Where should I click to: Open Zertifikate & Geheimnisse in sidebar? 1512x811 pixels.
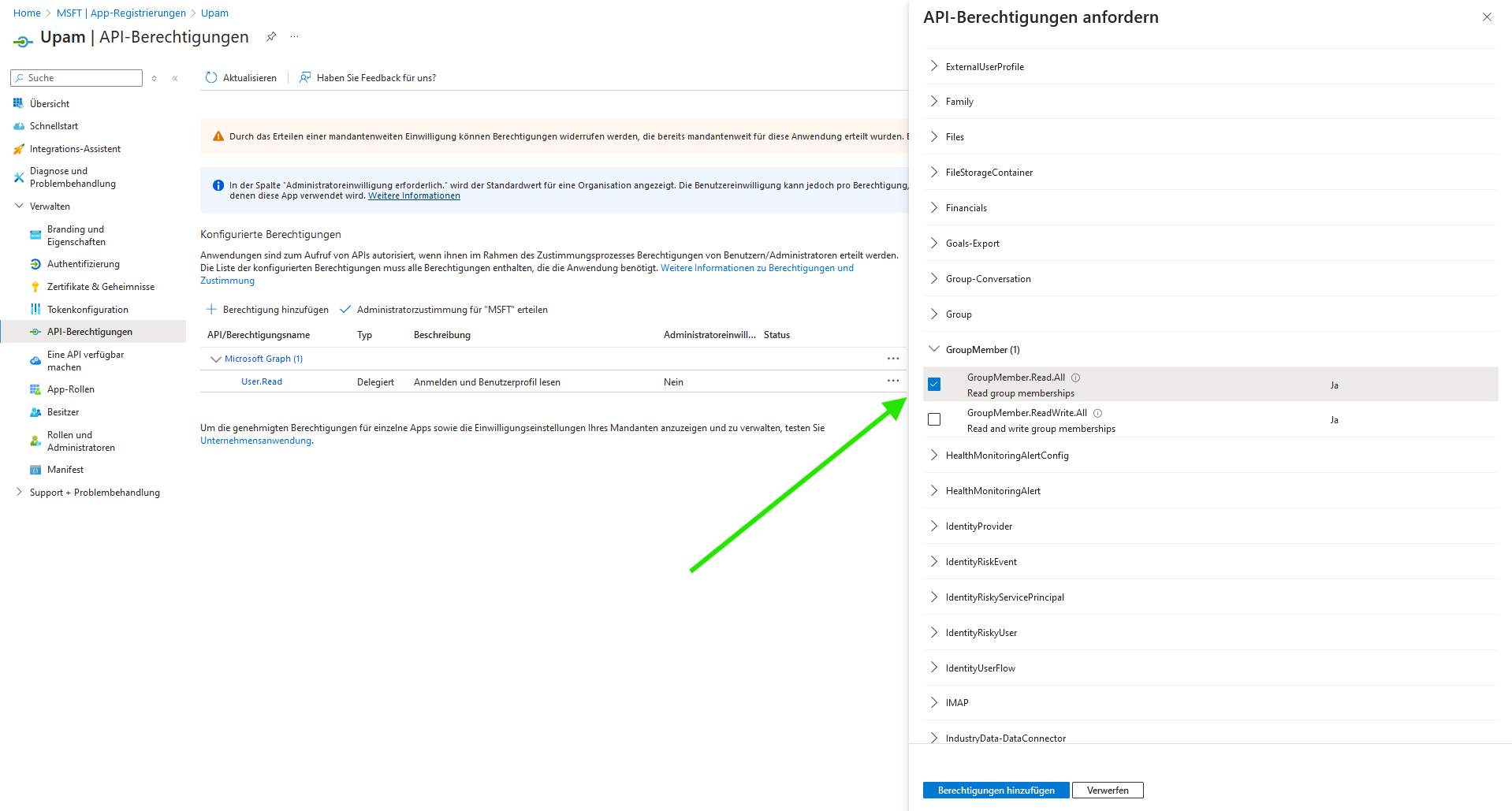click(x=100, y=287)
